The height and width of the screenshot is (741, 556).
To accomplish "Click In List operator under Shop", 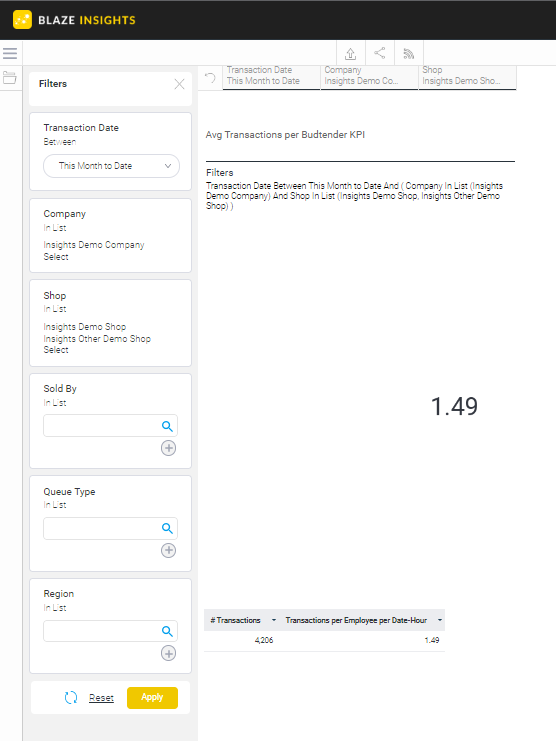I will coord(55,309).
